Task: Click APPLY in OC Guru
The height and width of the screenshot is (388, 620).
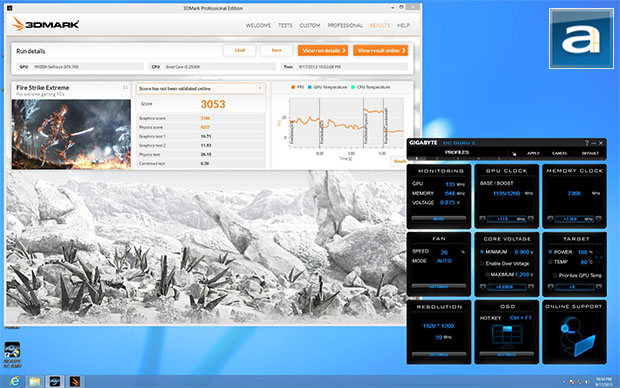Action: pyautogui.click(x=533, y=153)
